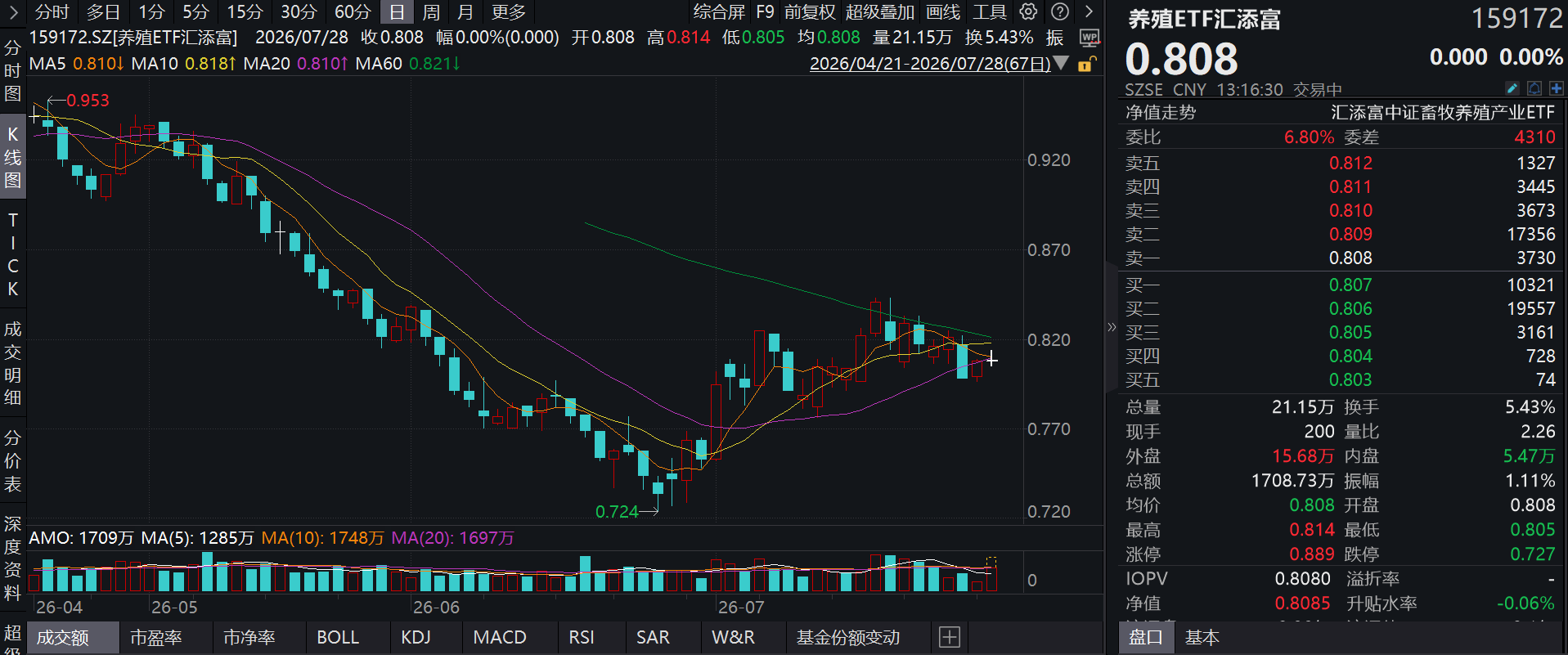Select the 周 weekly period

[x=431, y=12]
